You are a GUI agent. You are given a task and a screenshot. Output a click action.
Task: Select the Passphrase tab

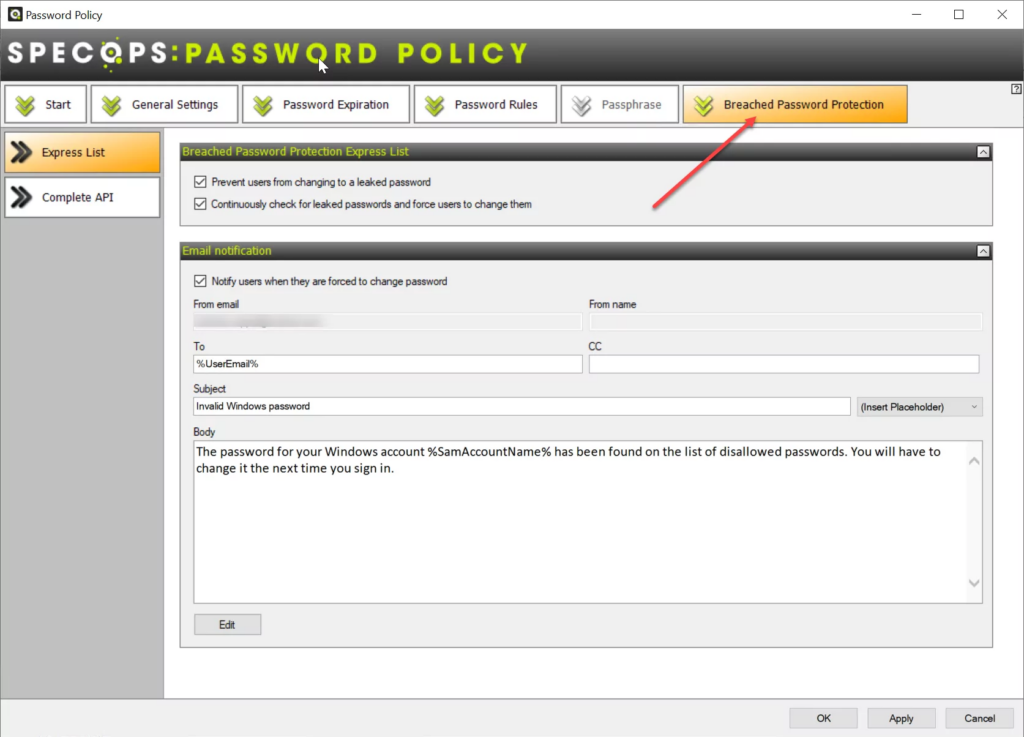[x=619, y=104]
